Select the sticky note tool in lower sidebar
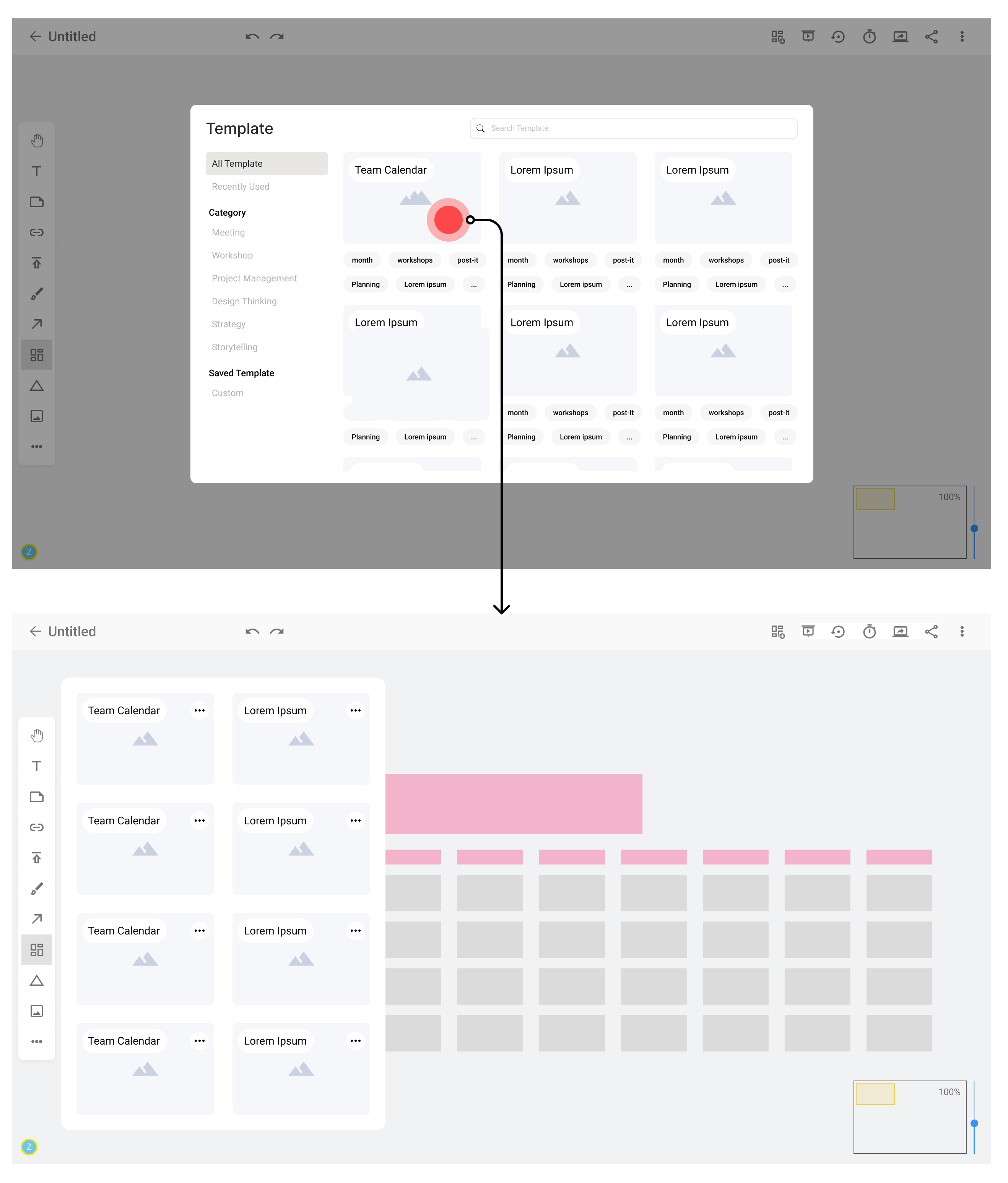 coord(37,796)
